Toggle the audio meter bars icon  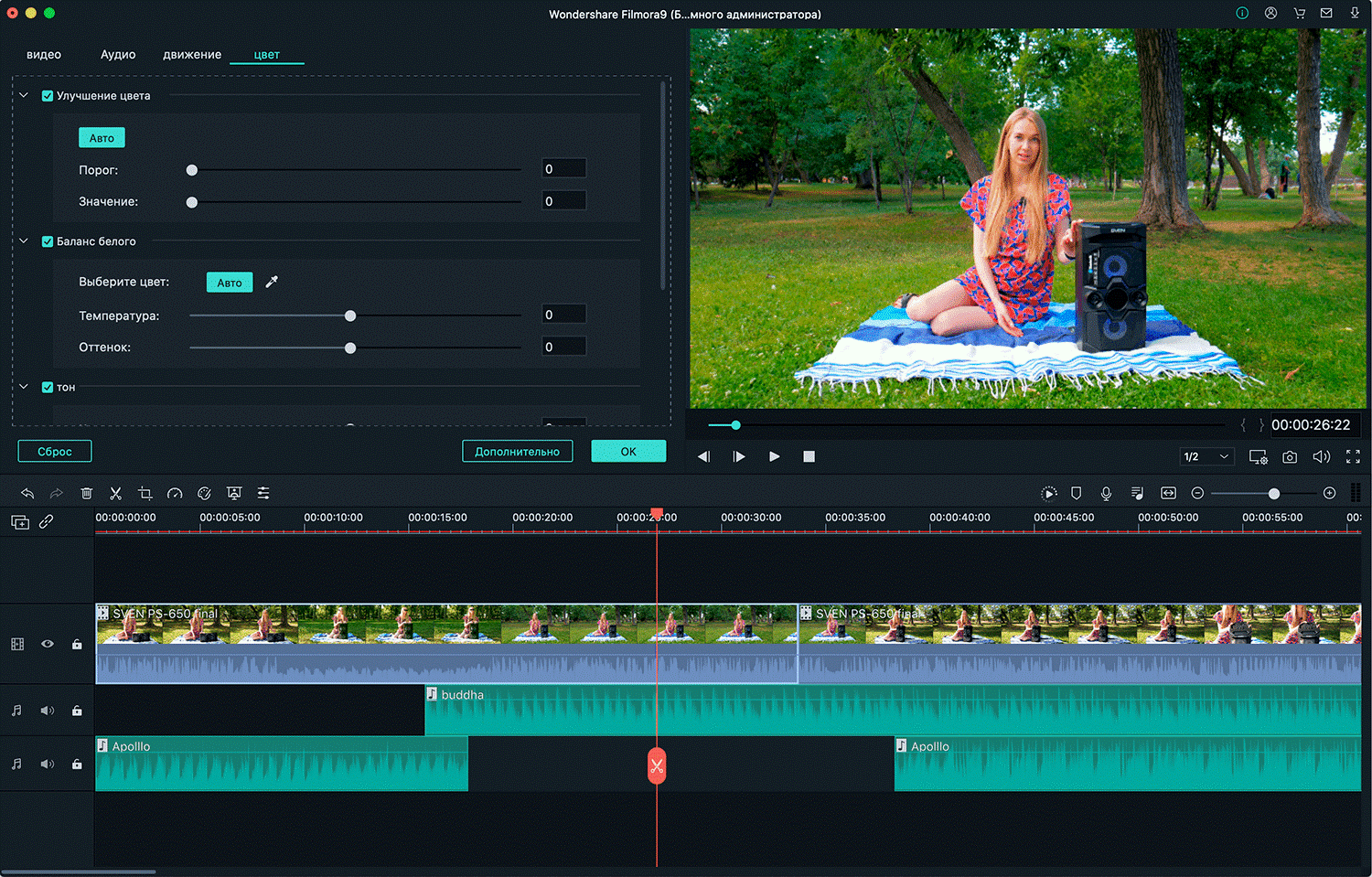coord(1356,493)
